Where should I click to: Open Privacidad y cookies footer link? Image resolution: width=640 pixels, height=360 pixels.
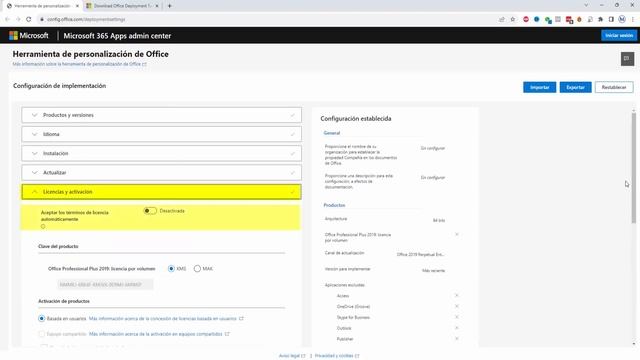coord(337,356)
